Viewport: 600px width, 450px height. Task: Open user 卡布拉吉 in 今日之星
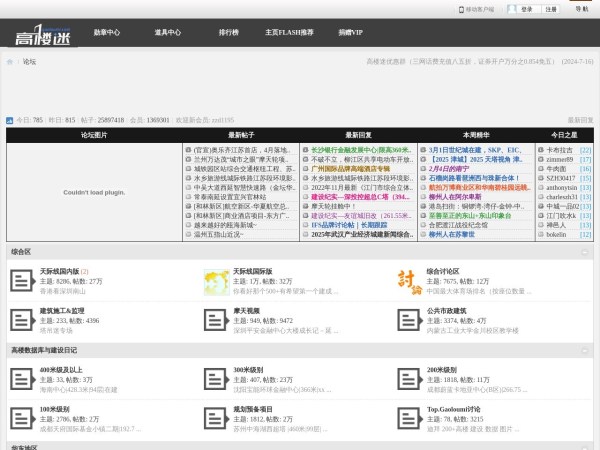(560, 149)
